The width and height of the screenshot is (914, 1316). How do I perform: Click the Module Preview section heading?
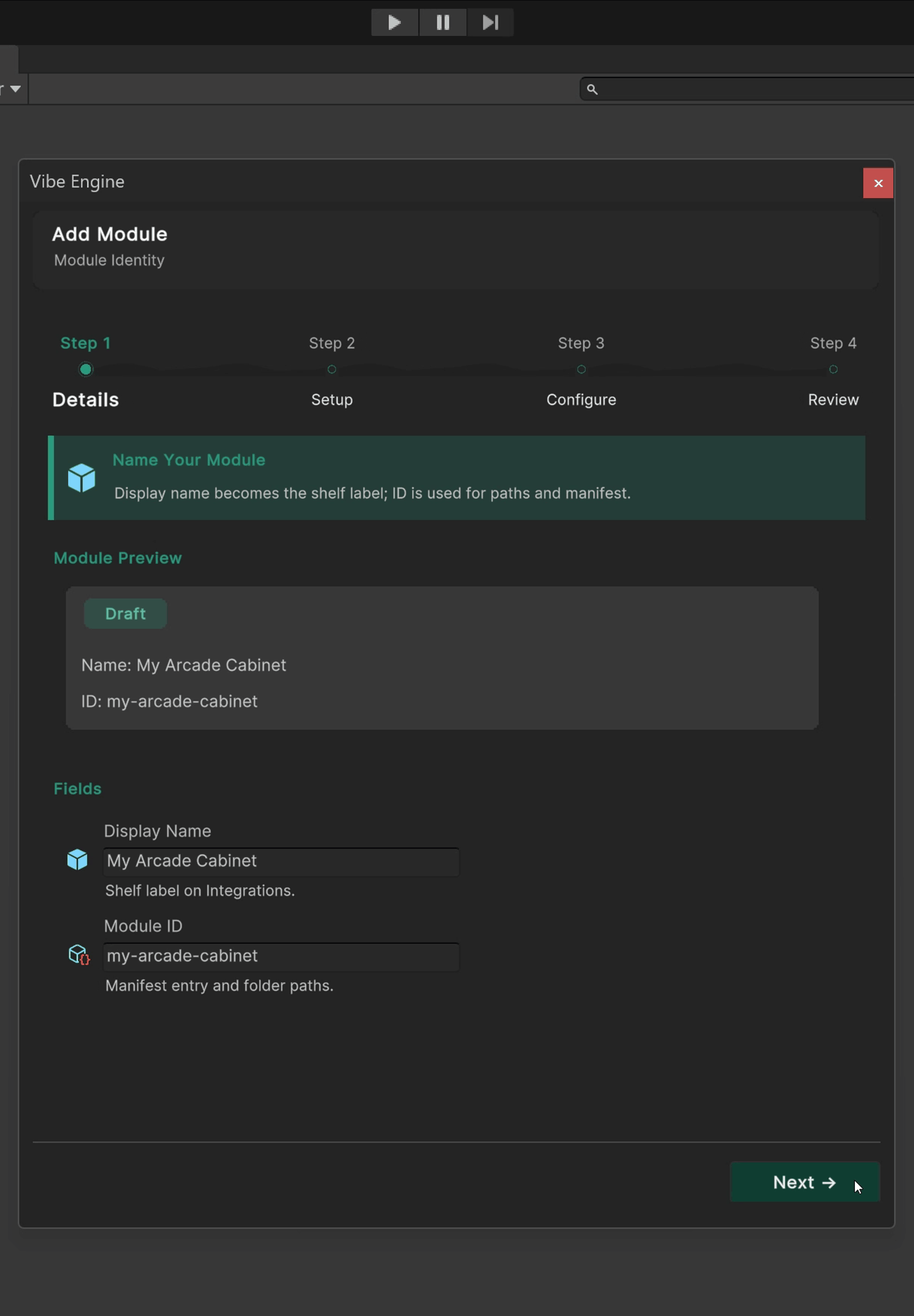pos(118,558)
